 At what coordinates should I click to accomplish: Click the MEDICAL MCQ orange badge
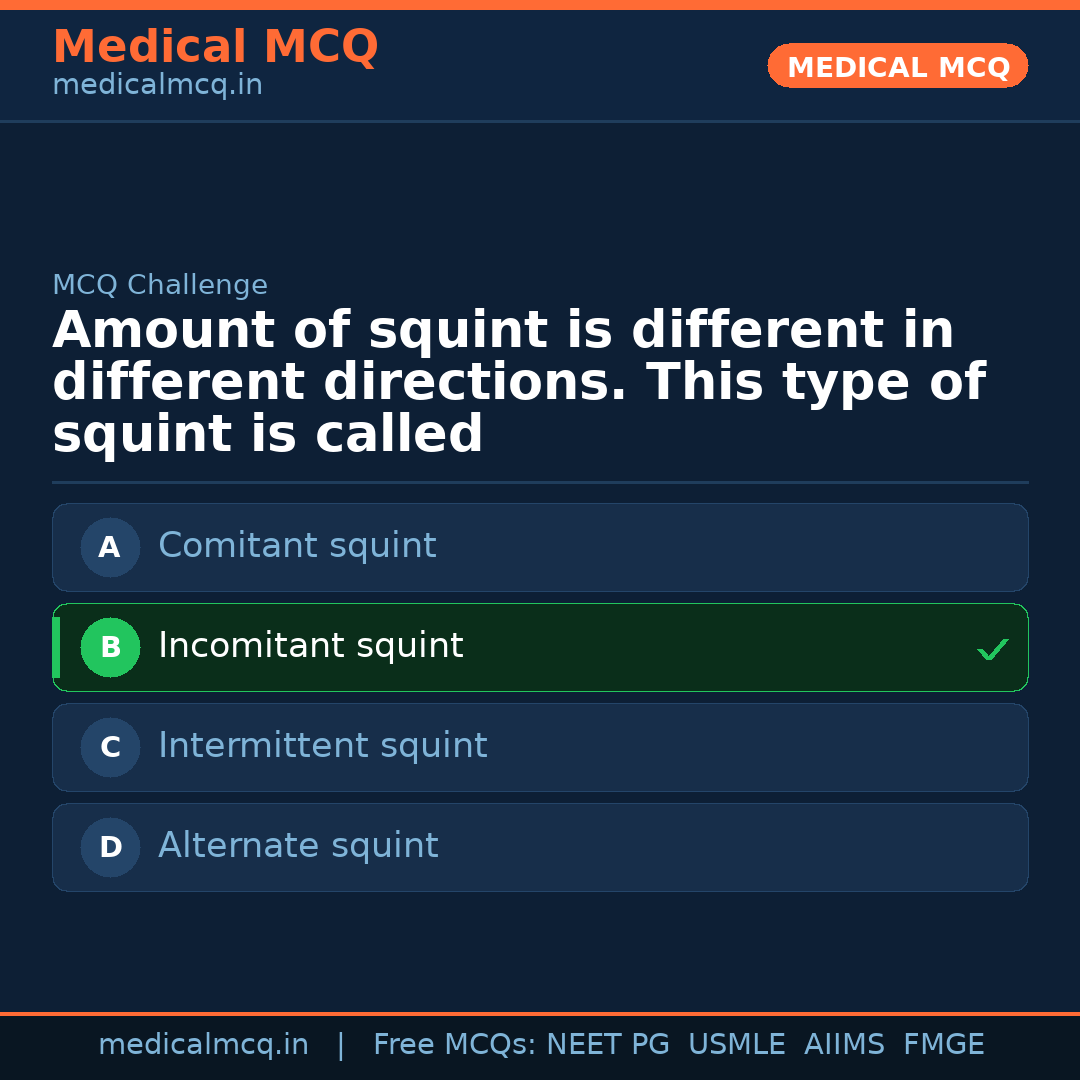pyautogui.click(x=897, y=66)
